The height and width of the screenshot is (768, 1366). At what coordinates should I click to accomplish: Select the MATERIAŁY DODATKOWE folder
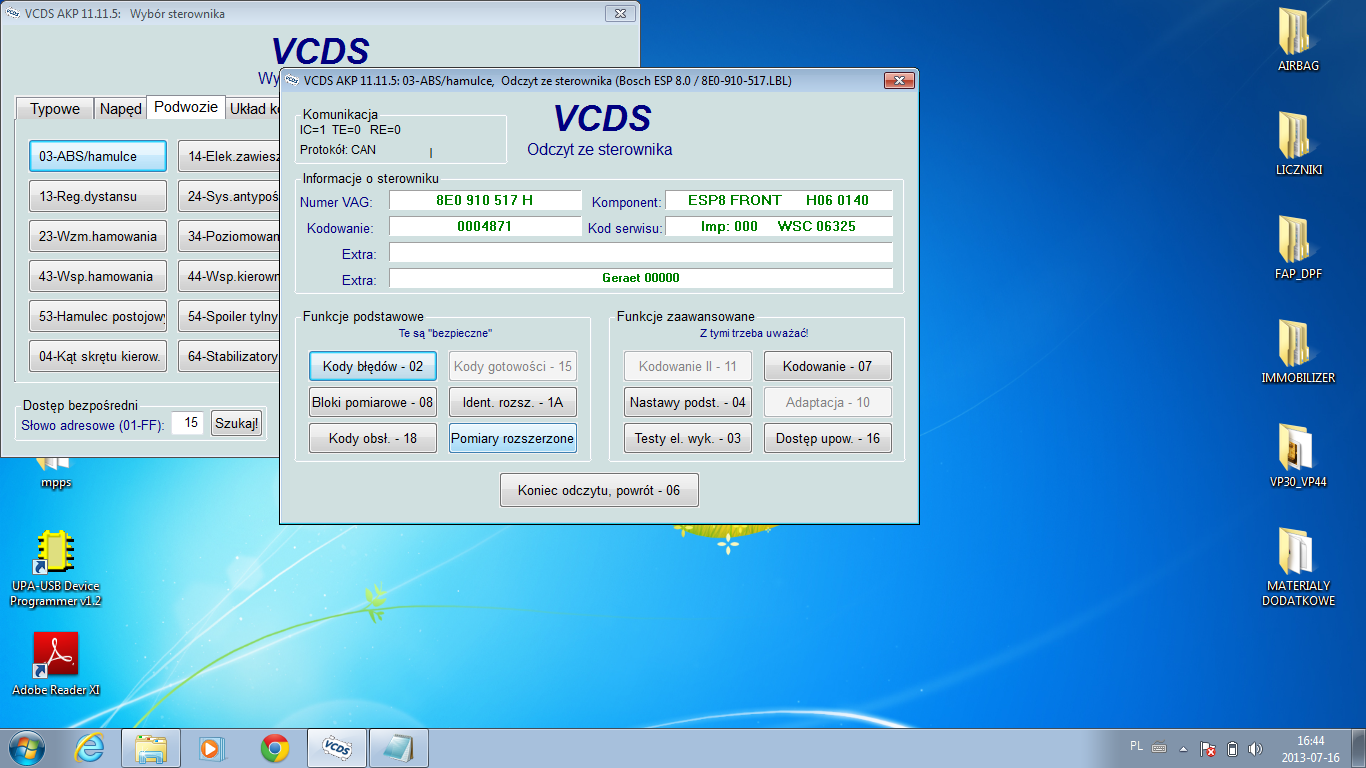pos(1298,568)
